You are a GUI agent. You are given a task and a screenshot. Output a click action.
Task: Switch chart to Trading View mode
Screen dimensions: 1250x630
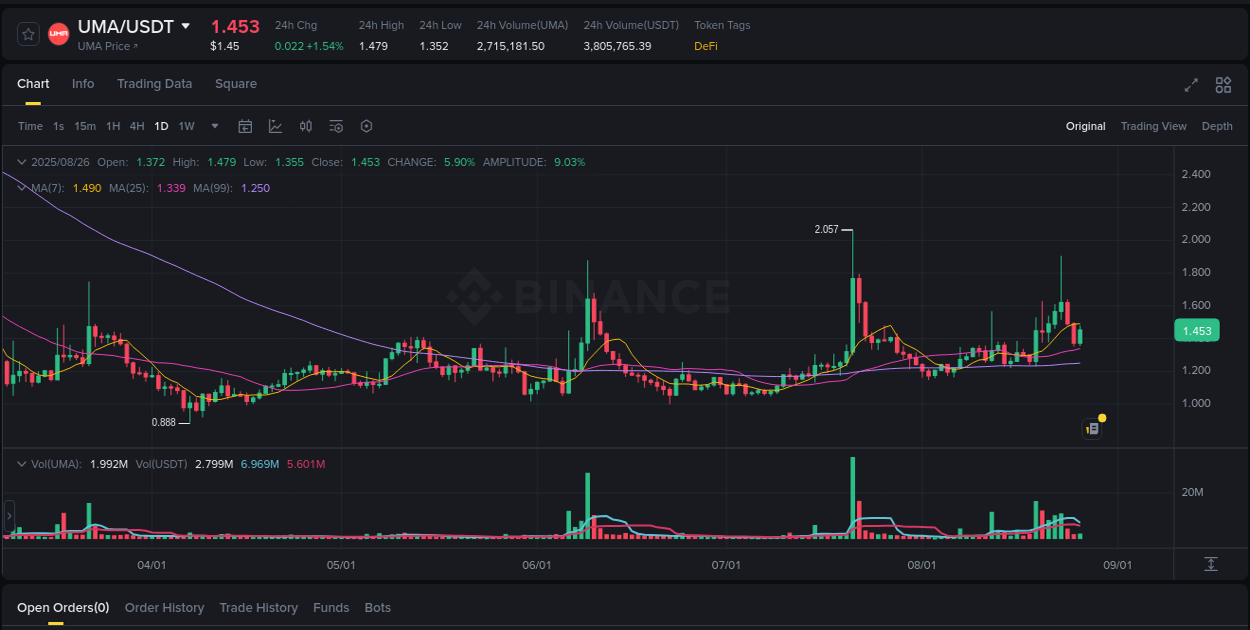pyautogui.click(x=1153, y=126)
